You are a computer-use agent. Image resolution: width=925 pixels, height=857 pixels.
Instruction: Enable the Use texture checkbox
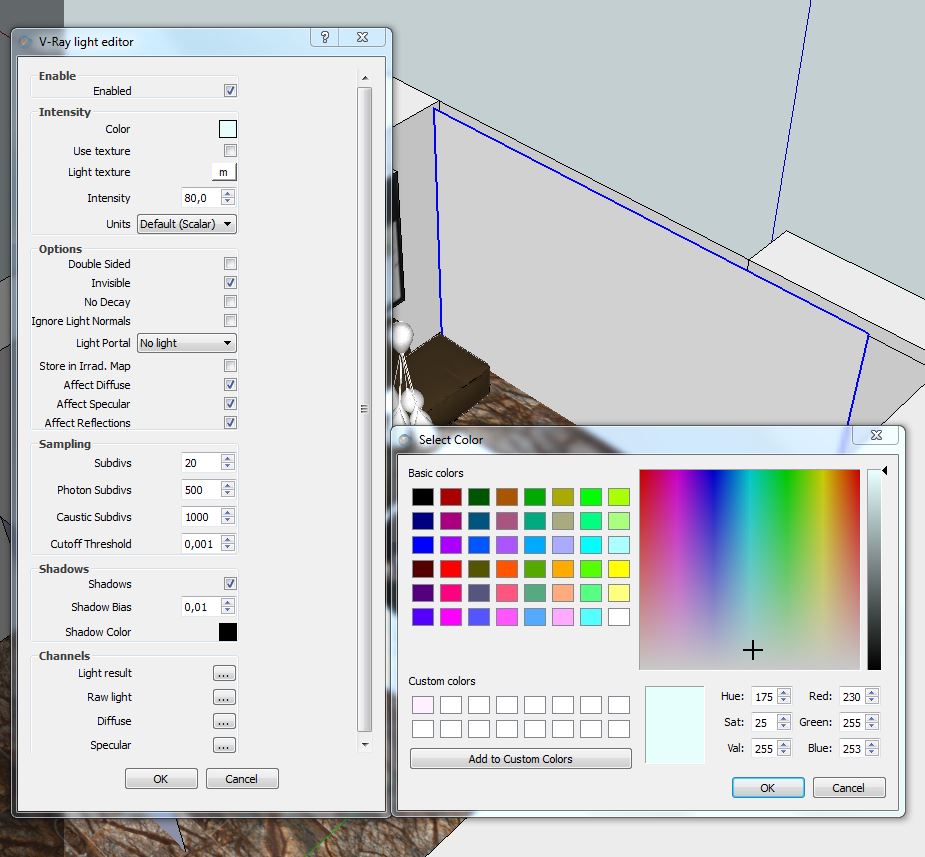[230, 150]
